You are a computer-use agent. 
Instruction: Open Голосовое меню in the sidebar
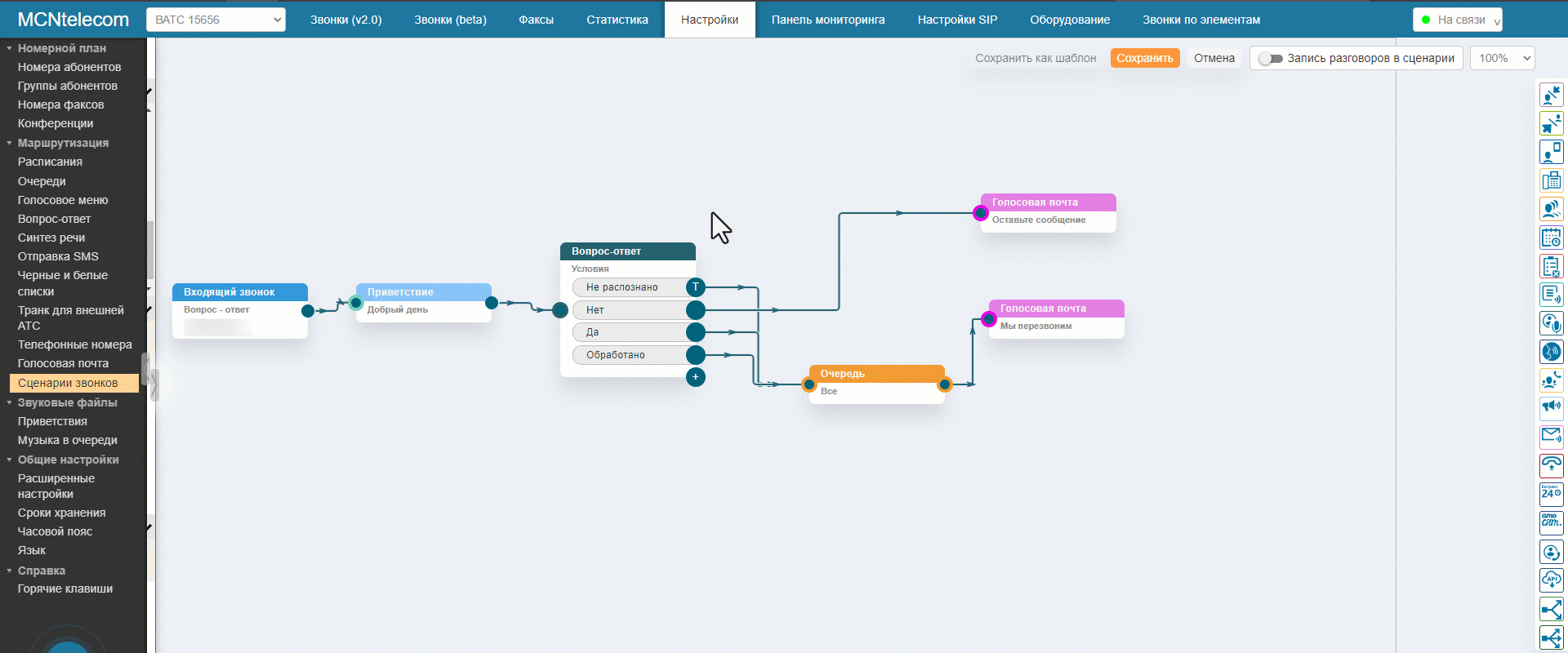[63, 200]
